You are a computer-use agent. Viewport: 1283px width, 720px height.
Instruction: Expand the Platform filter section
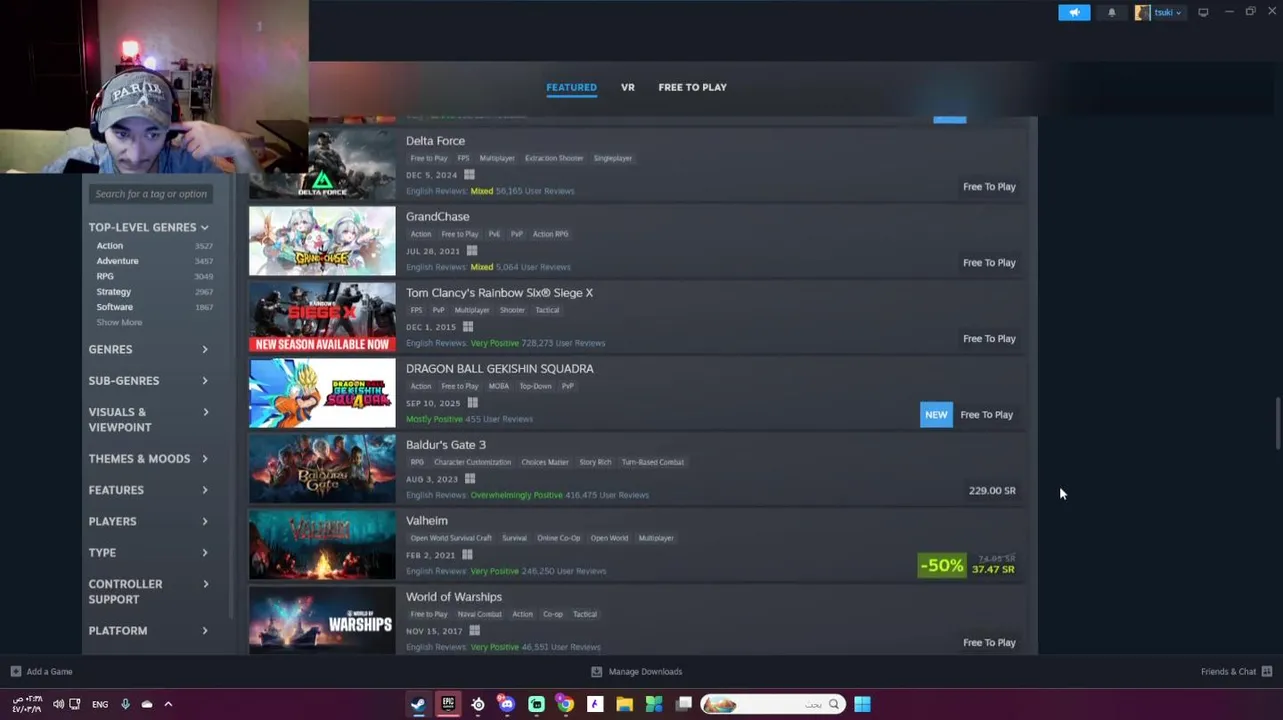click(x=148, y=631)
